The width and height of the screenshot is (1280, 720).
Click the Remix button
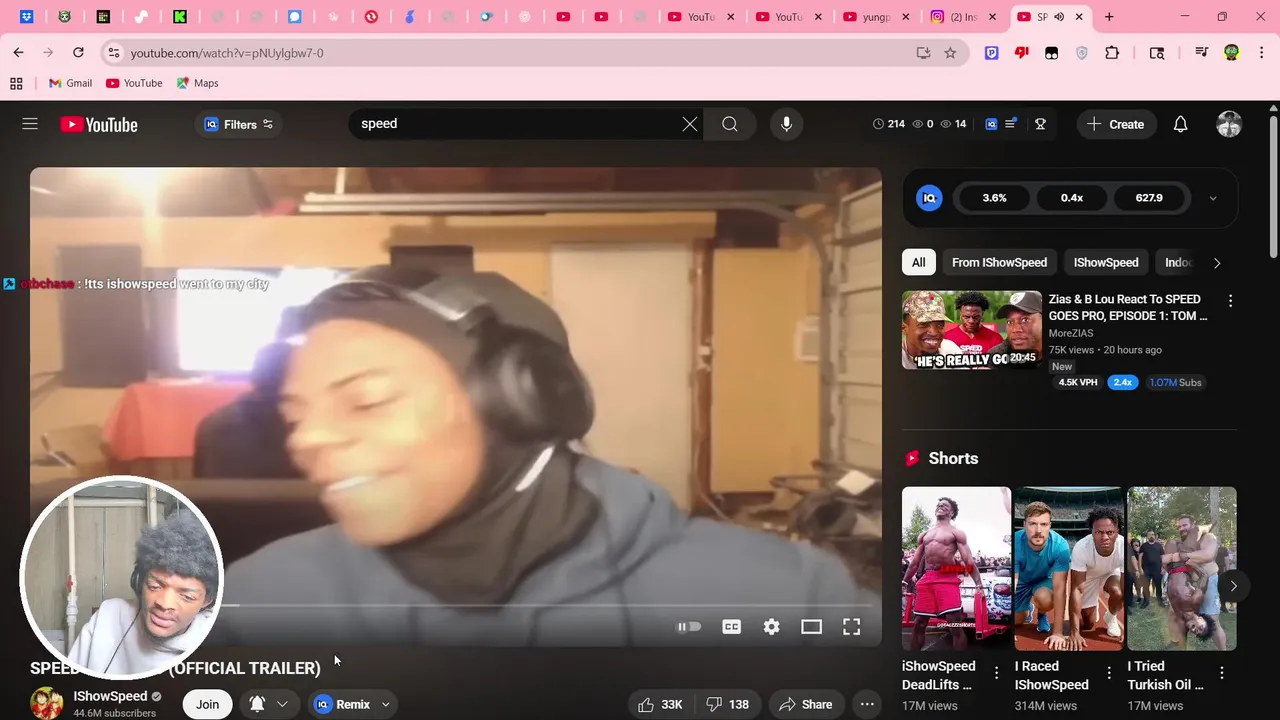pyautogui.click(x=343, y=704)
